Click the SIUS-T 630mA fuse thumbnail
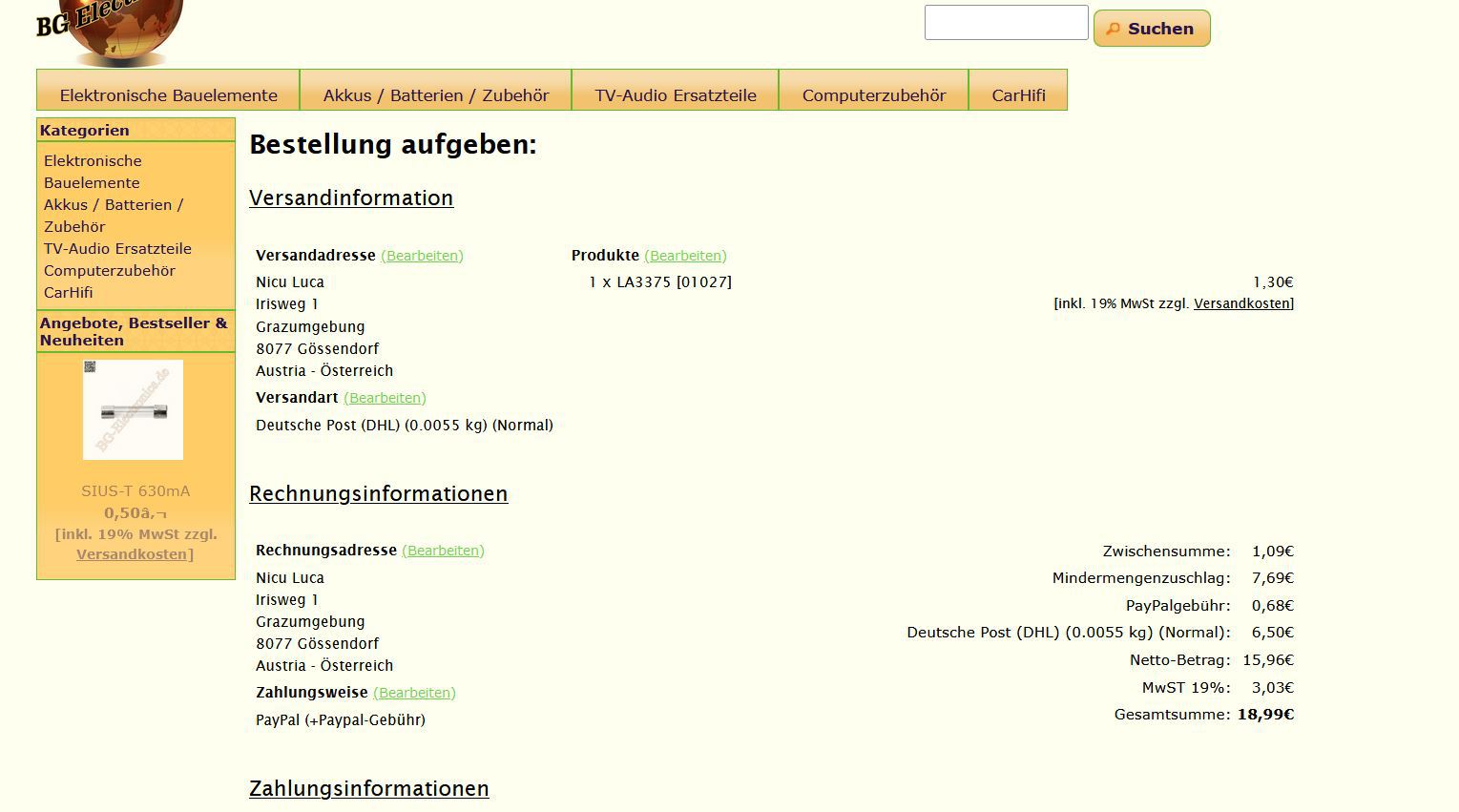1459x812 pixels. click(134, 411)
